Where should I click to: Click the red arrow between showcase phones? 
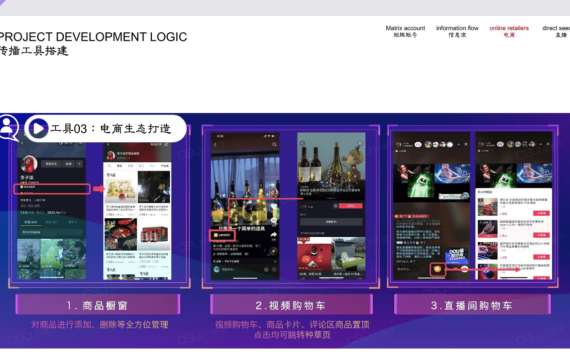99,189
